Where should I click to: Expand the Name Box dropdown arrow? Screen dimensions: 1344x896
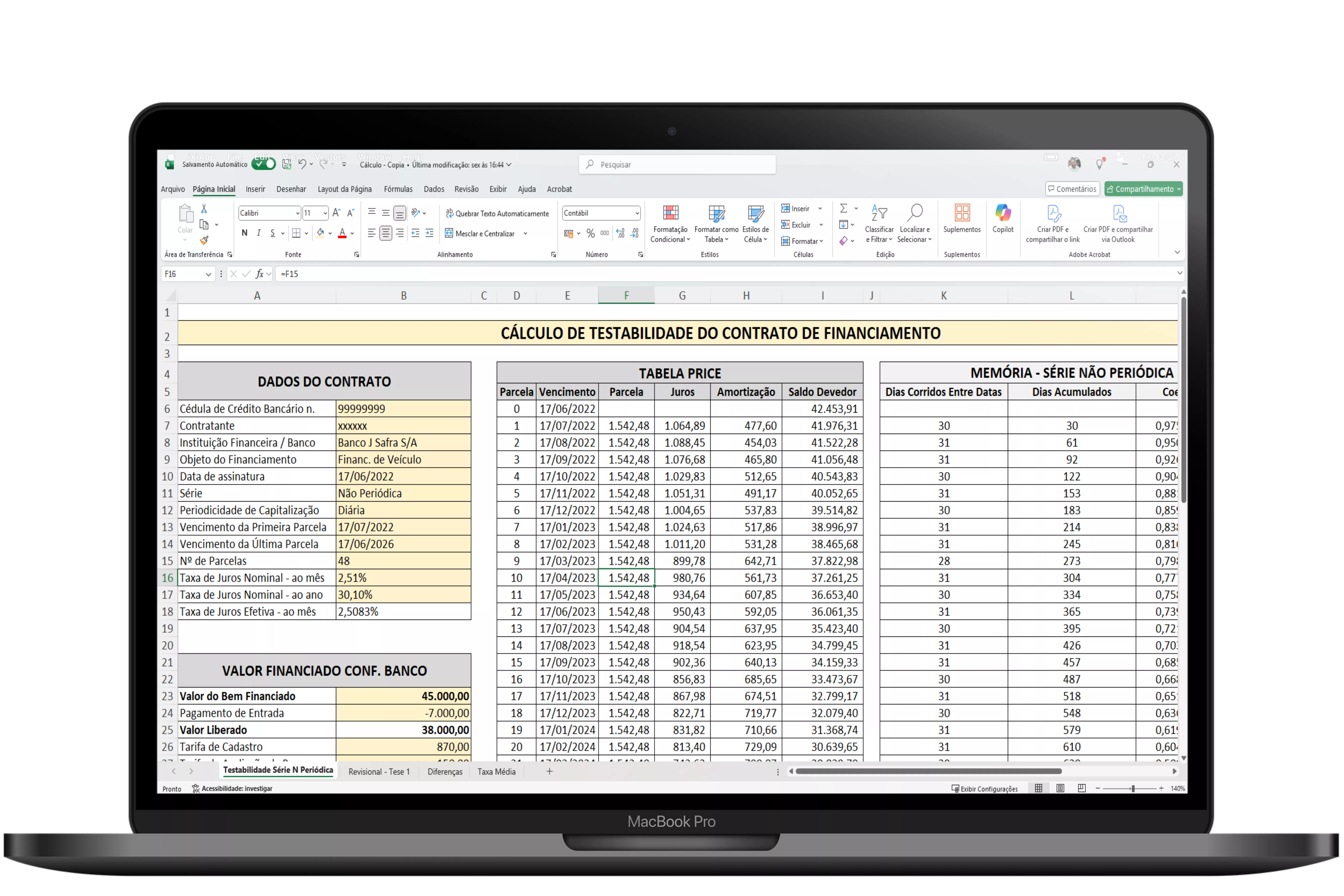[208, 274]
